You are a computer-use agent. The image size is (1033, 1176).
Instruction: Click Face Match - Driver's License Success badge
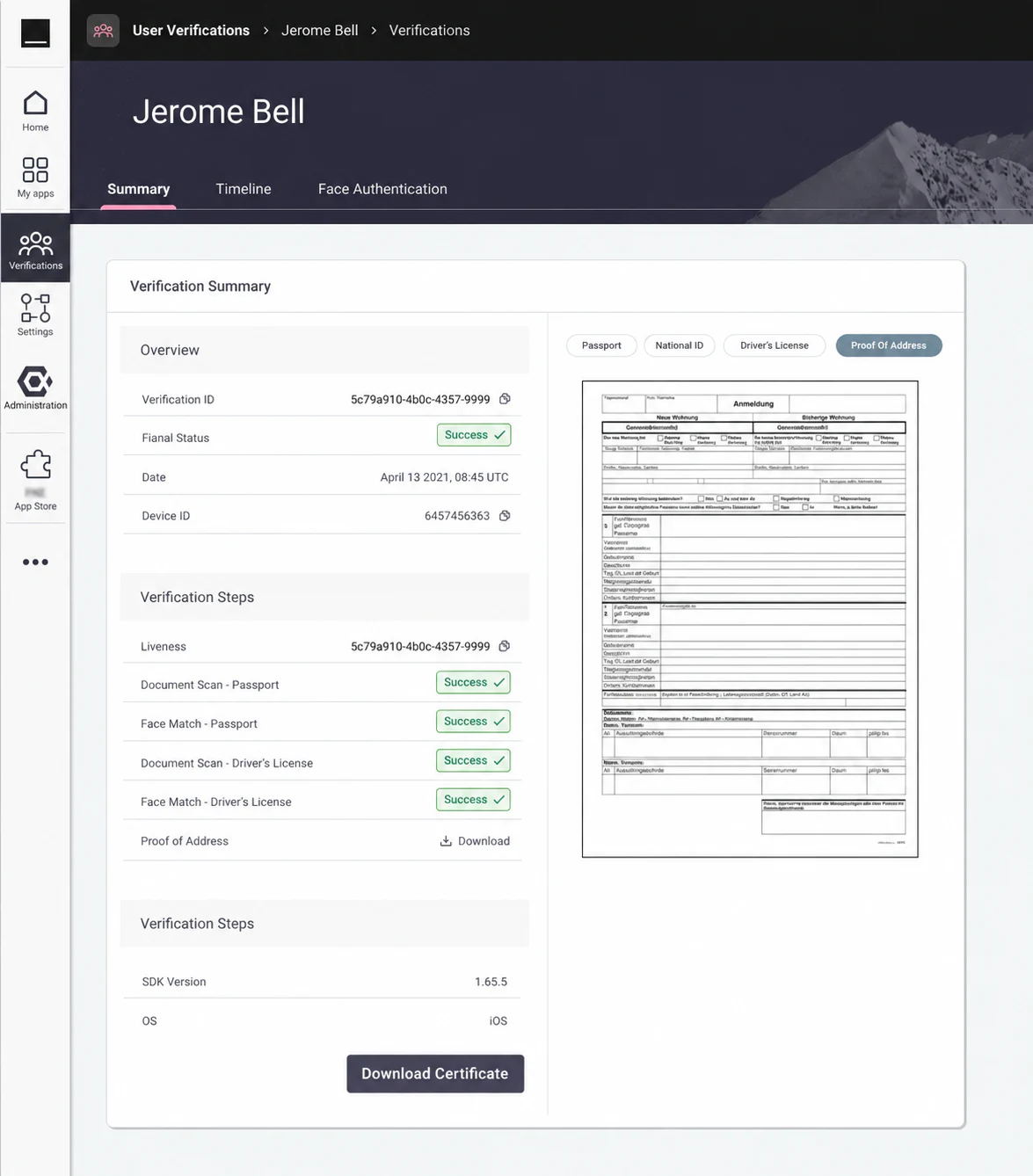tap(473, 800)
